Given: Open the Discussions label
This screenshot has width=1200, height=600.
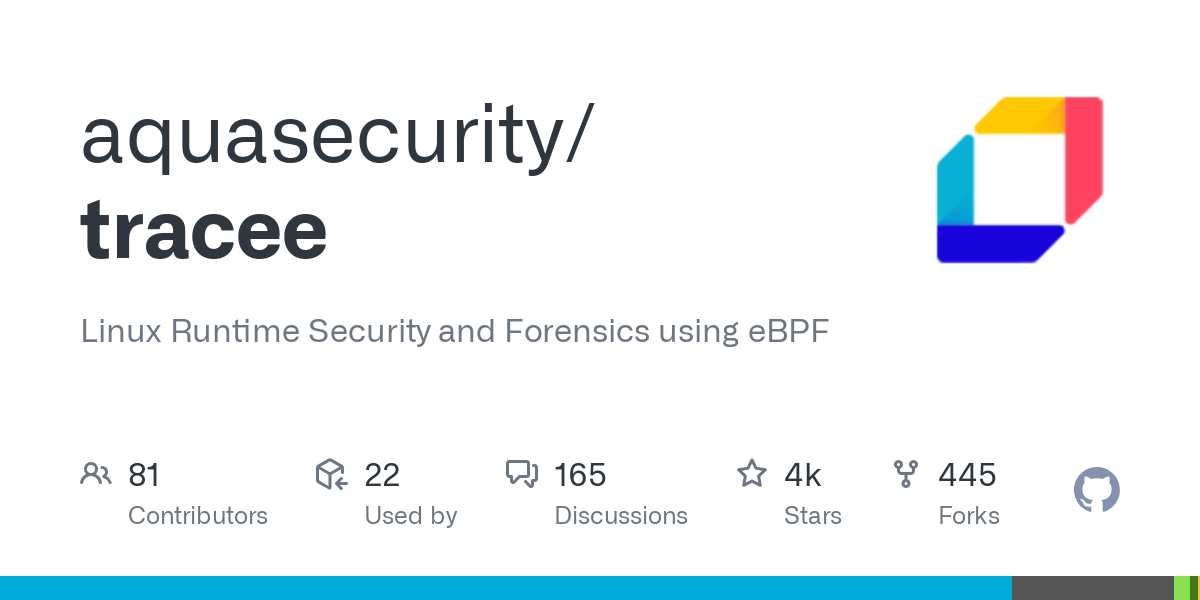Looking at the screenshot, I should 621,516.
